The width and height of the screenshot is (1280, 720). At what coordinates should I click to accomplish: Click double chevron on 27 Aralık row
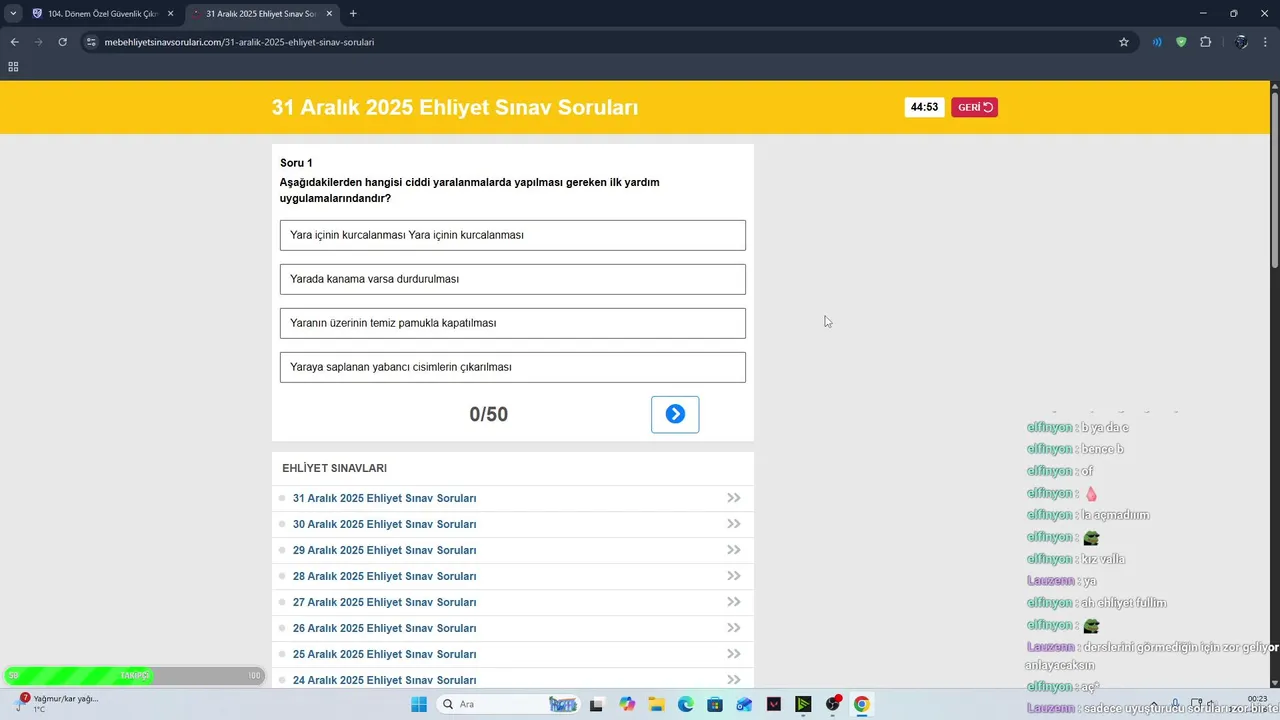point(734,602)
